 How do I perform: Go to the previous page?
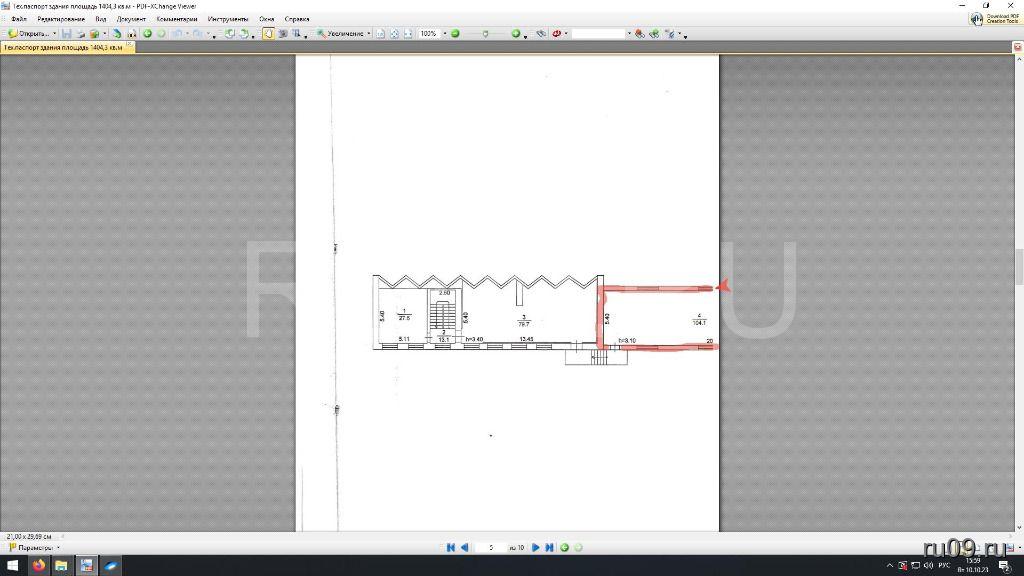pyautogui.click(x=464, y=547)
